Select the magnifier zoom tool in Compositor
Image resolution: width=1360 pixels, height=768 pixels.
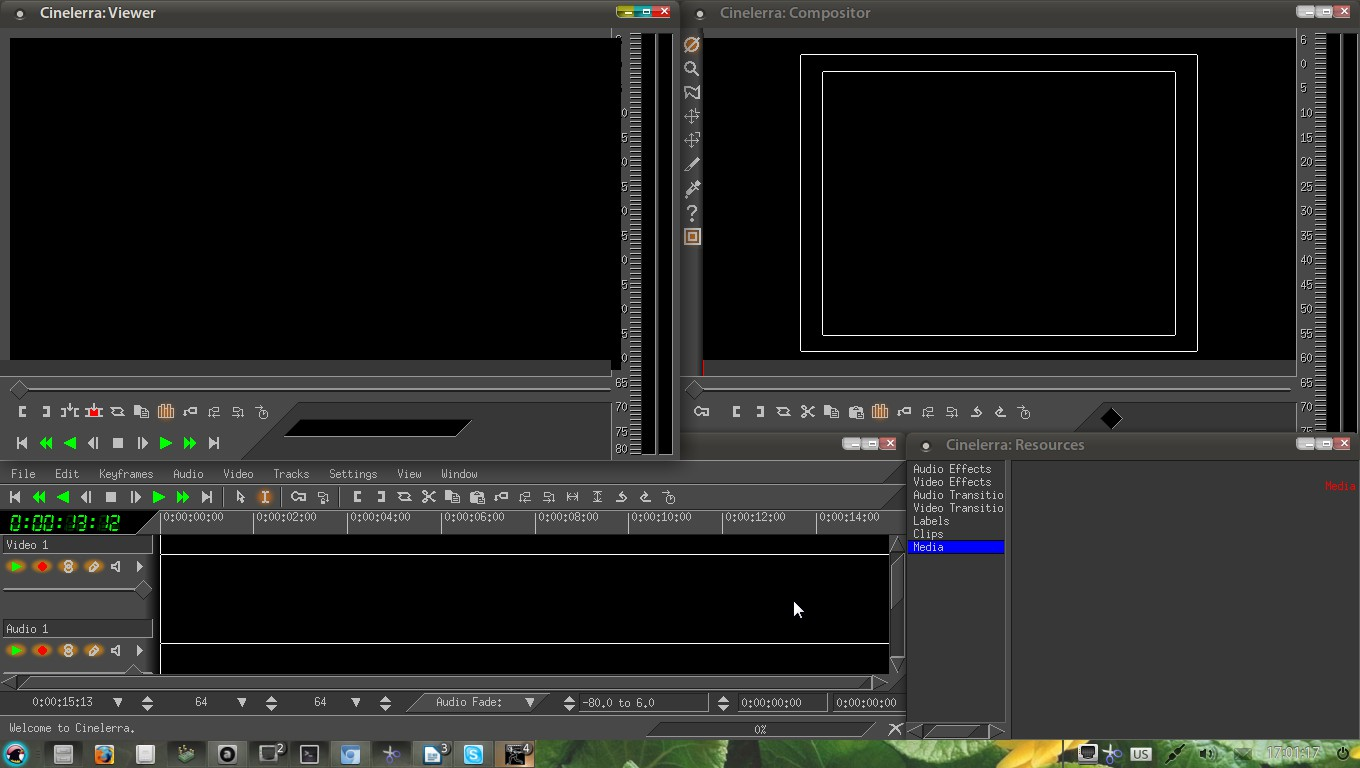[692, 69]
